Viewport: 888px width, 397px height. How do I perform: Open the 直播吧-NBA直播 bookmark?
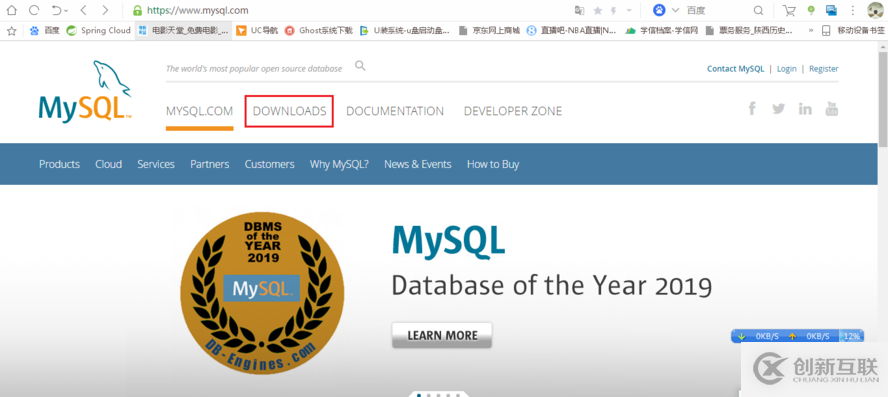click(x=571, y=31)
